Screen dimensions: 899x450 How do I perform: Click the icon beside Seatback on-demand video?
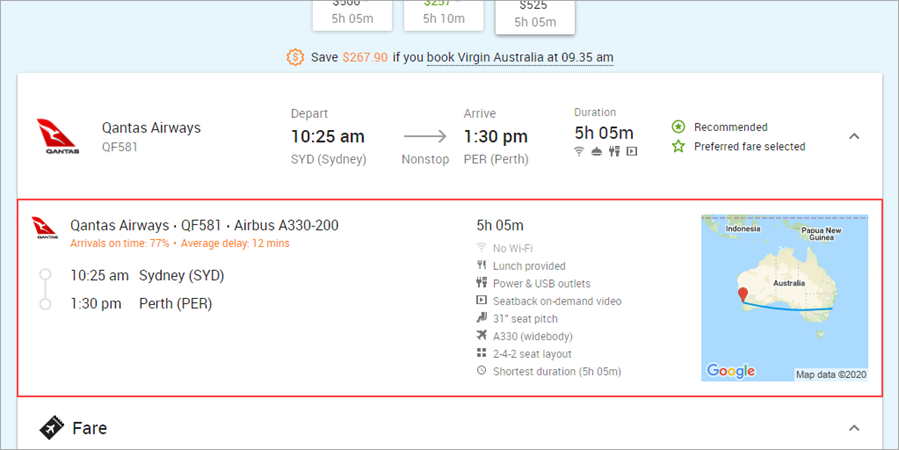[482, 300]
